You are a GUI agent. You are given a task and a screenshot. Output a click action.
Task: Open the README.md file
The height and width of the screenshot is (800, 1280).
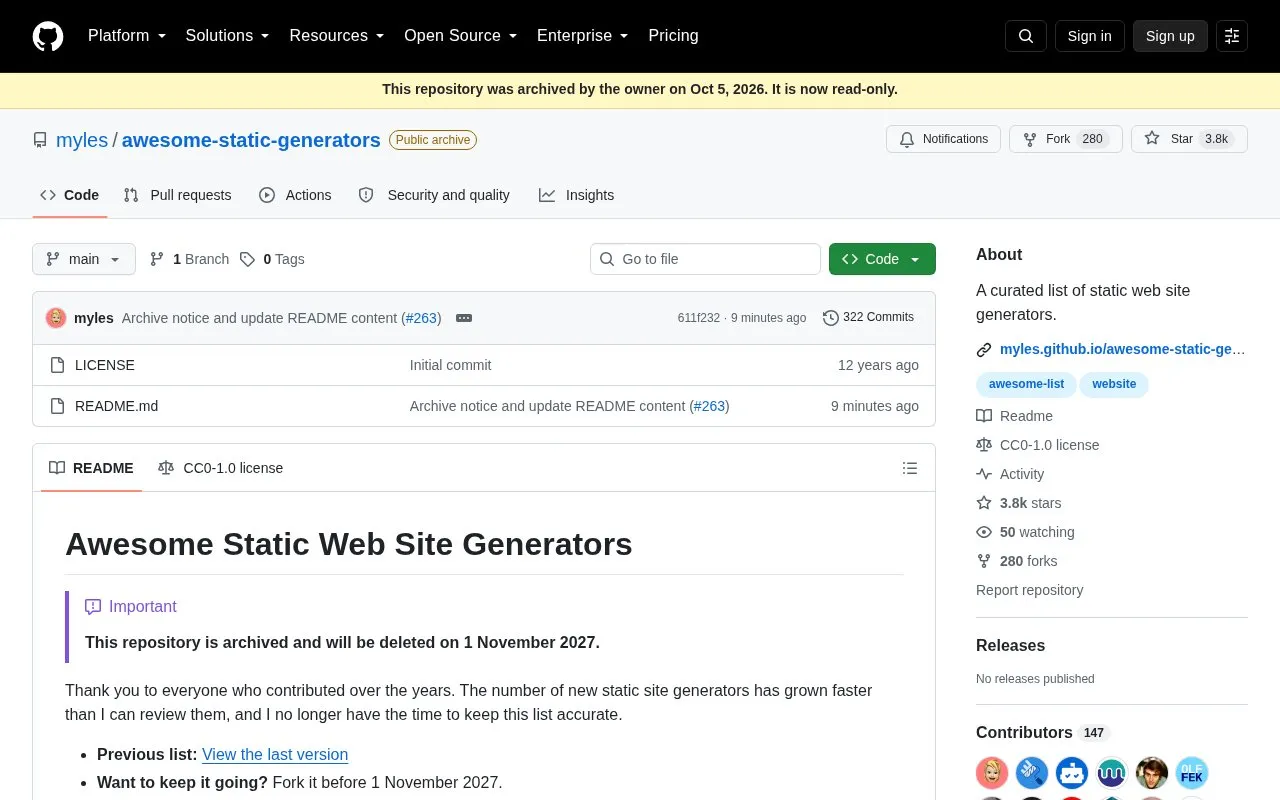point(117,406)
